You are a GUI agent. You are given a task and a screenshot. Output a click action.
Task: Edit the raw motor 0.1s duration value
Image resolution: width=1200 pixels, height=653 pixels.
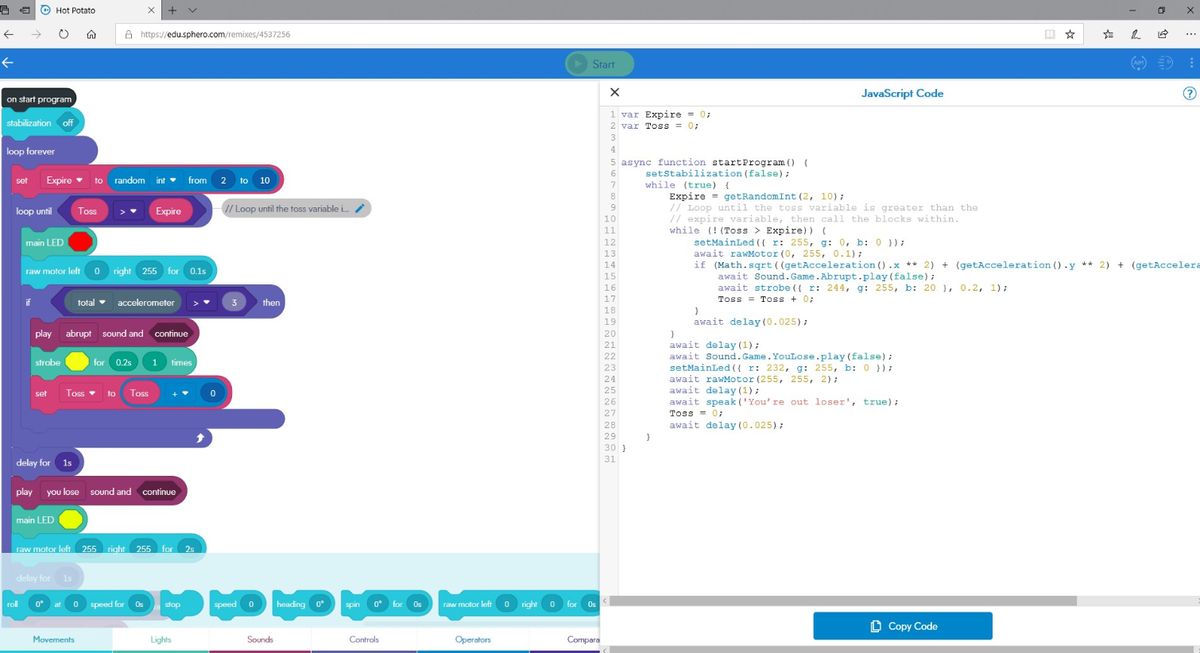pos(197,271)
